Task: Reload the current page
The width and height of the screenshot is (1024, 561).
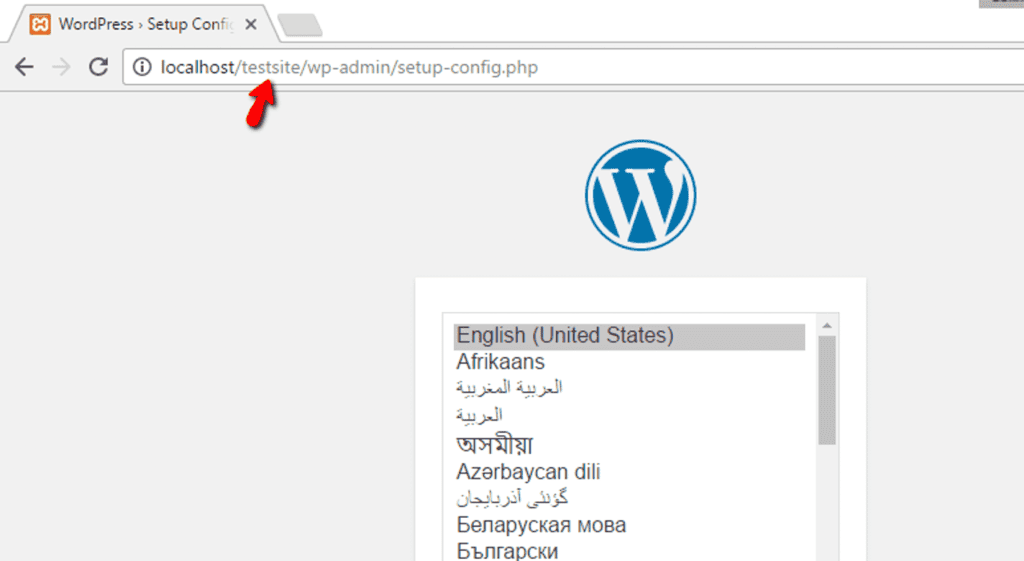Action: click(x=98, y=68)
